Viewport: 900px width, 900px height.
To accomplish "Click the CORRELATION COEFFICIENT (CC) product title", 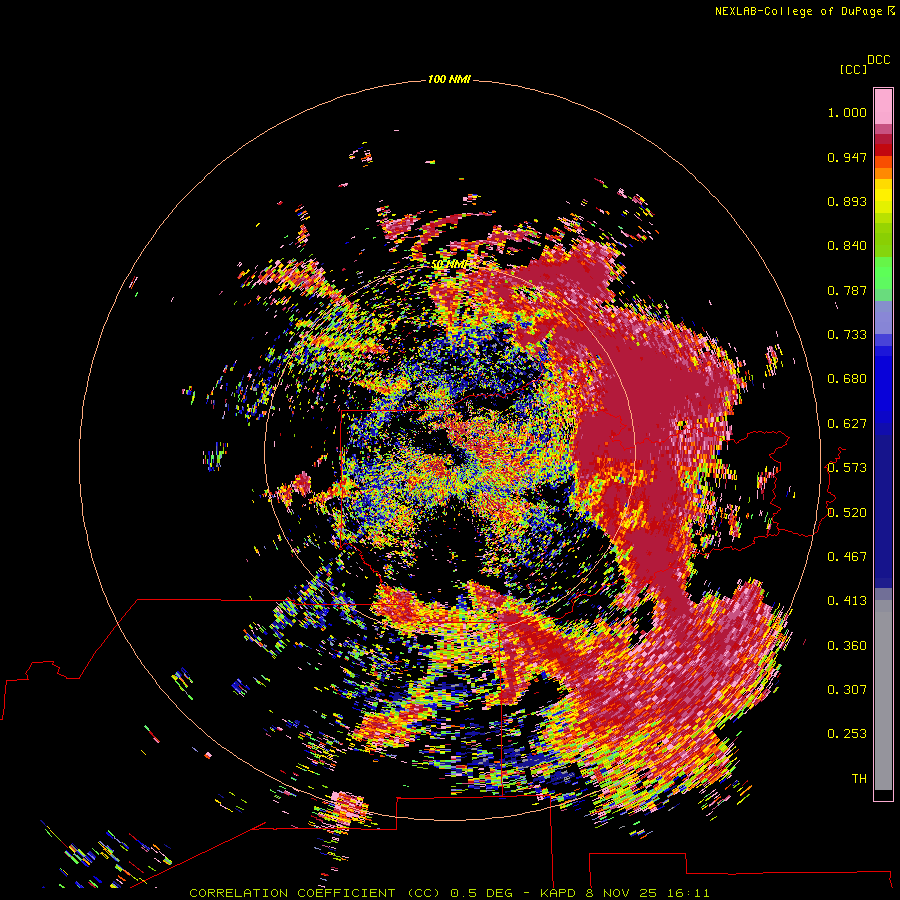I will point(315,893).
